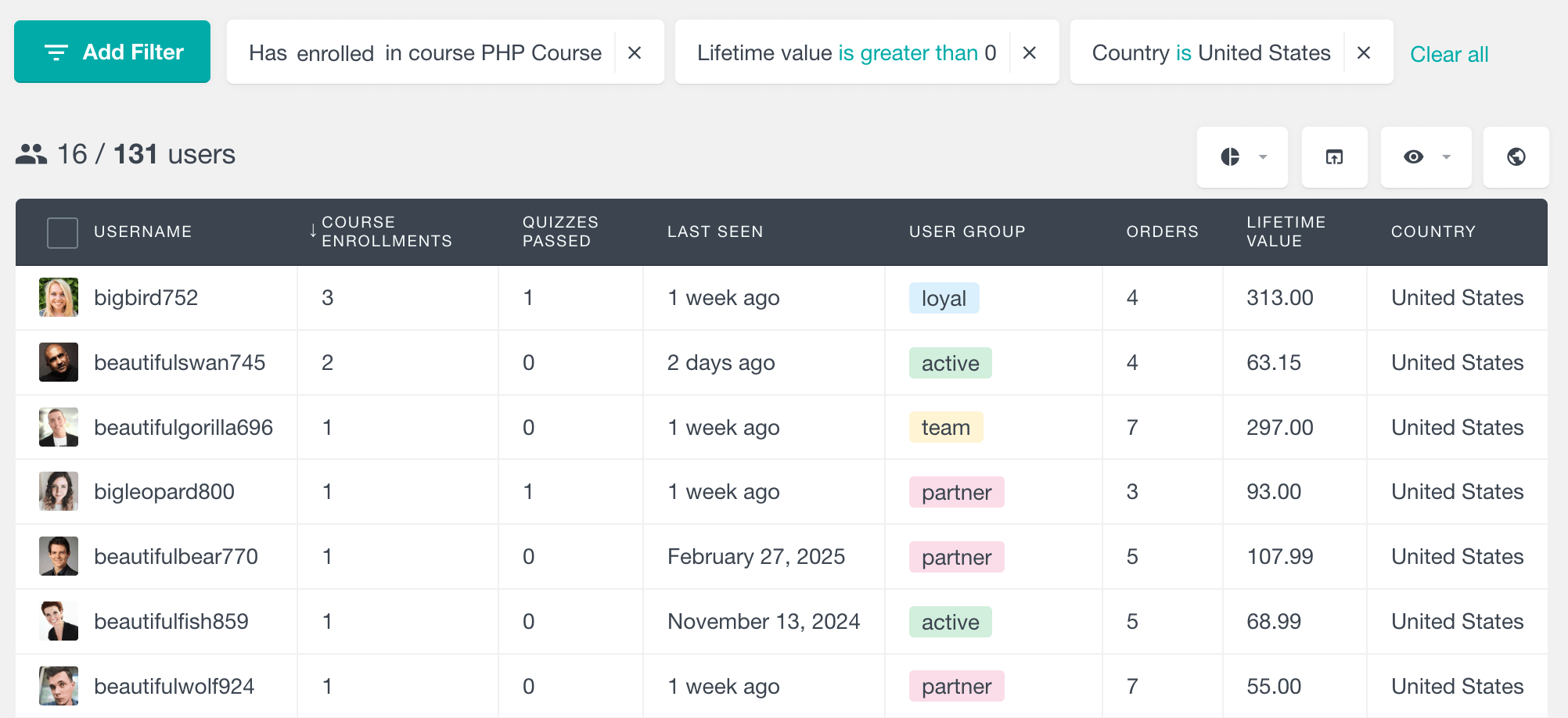Click the export table icon button
Image resolution: width=1568 pixels, height=718 pixels.
(1334, 157)
